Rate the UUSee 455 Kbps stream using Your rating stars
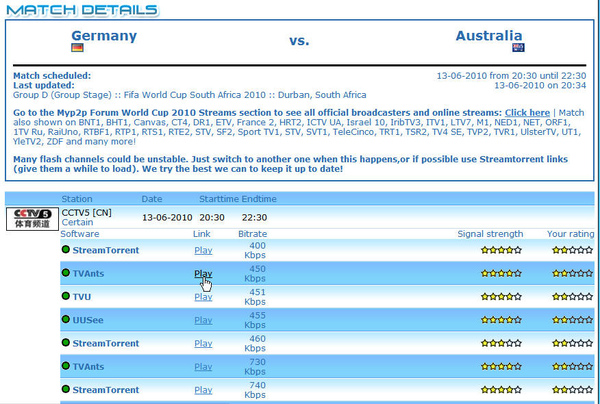This screenshot has width=600, height=404. [x=572, y=320]
